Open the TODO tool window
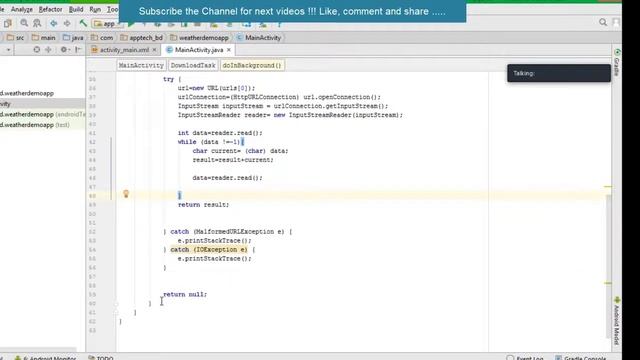The image size is (640, 360). click(101, 358)
